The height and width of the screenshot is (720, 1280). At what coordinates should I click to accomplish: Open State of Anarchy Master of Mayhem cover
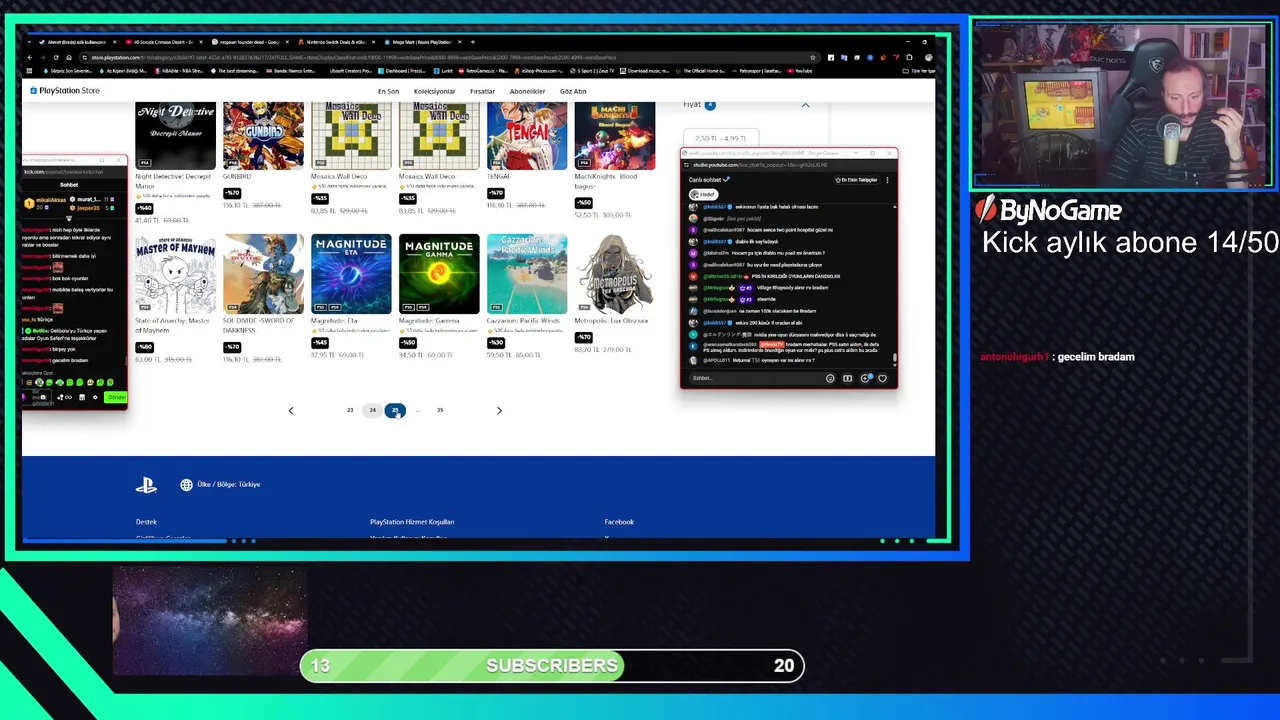(x=175, y=274)
